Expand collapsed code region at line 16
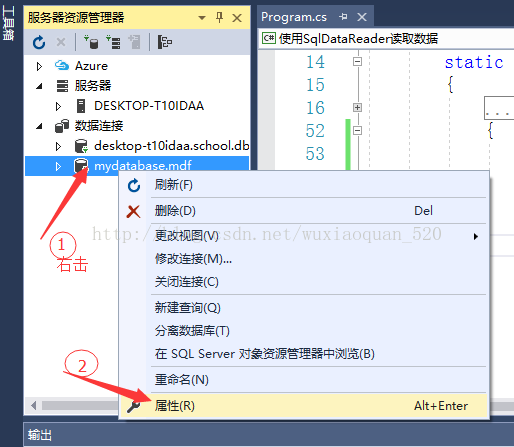The width and height of the screenshot is (514, 447). pos(357,108)
